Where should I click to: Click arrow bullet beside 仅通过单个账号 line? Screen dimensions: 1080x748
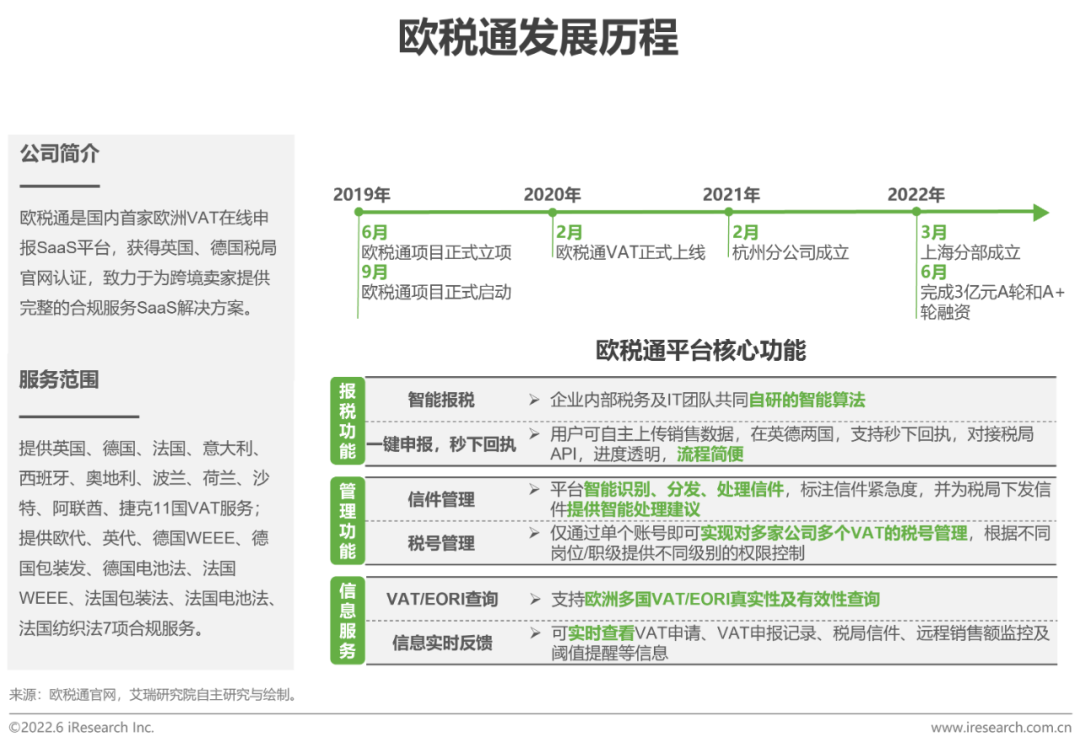click(x=534, y=532)
